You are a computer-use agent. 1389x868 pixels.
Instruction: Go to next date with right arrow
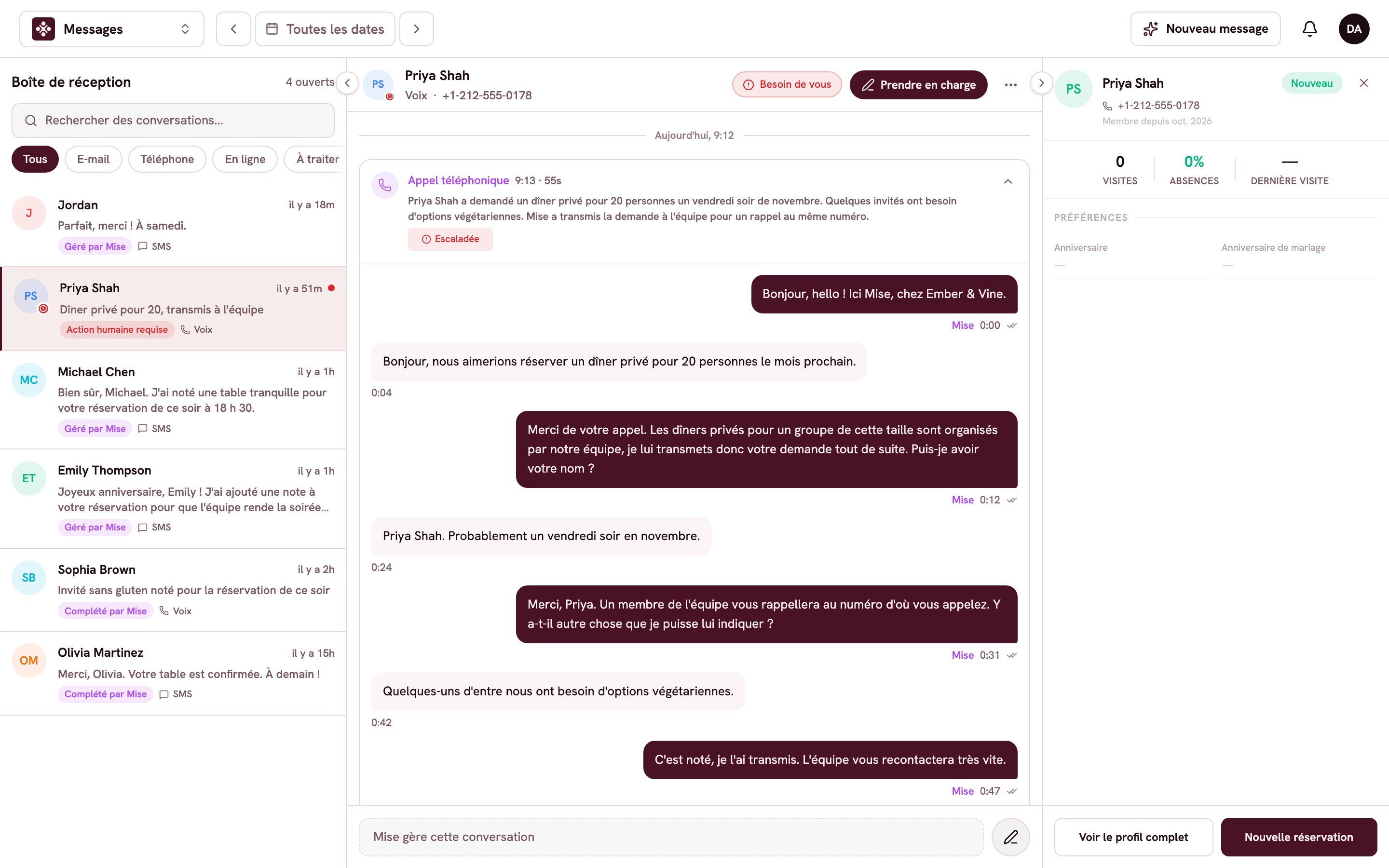417,29
